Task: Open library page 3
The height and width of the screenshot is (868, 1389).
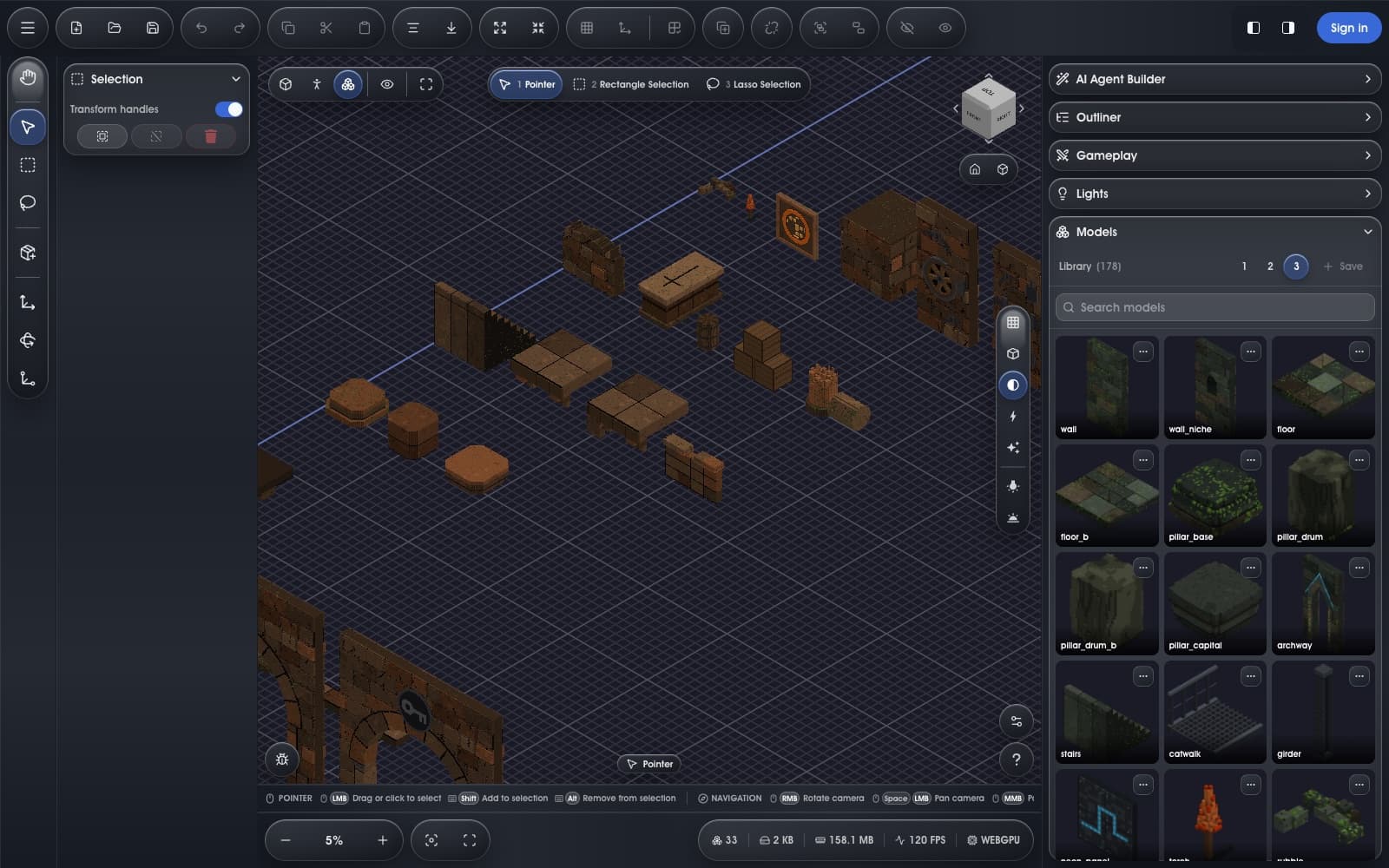Action: pos(1296,266)
